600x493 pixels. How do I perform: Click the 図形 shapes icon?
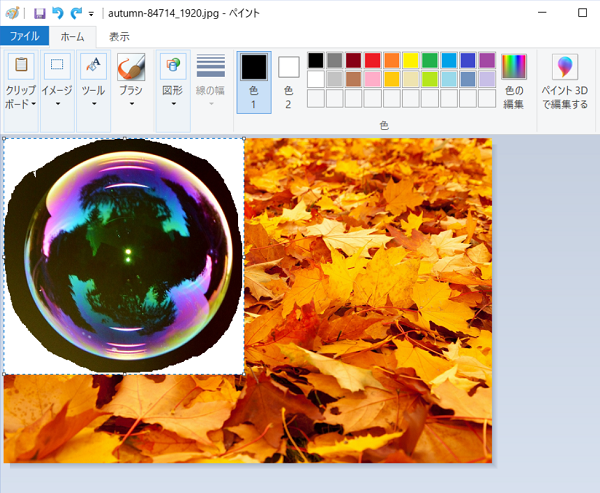point(173,66)
